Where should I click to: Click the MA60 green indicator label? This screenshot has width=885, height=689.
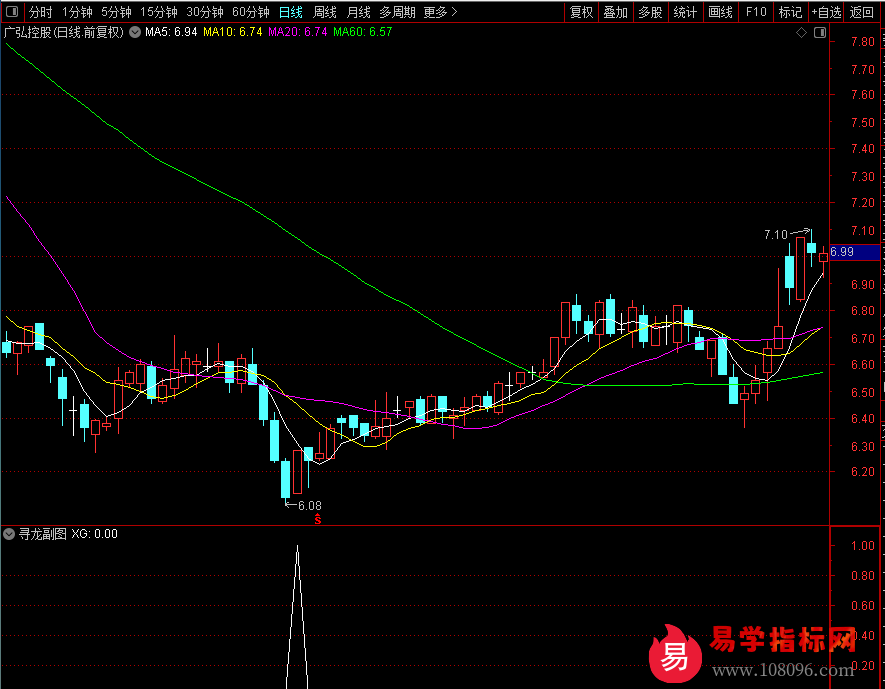click(x=362, y=32)
